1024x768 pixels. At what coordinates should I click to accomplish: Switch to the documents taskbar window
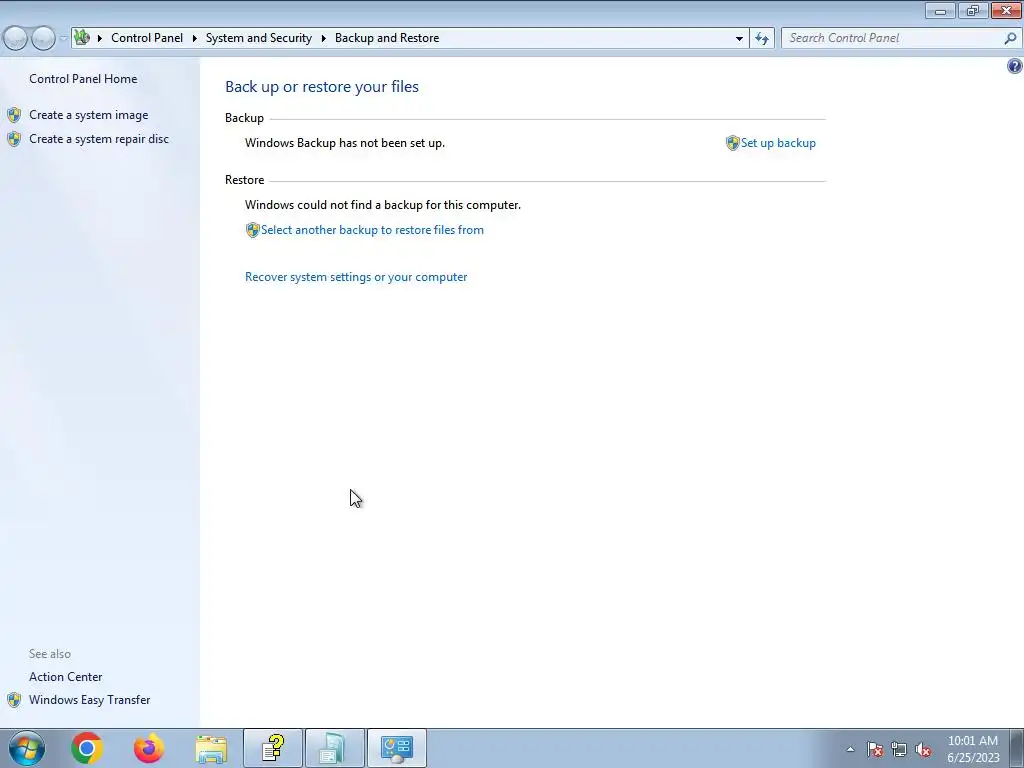334,748
